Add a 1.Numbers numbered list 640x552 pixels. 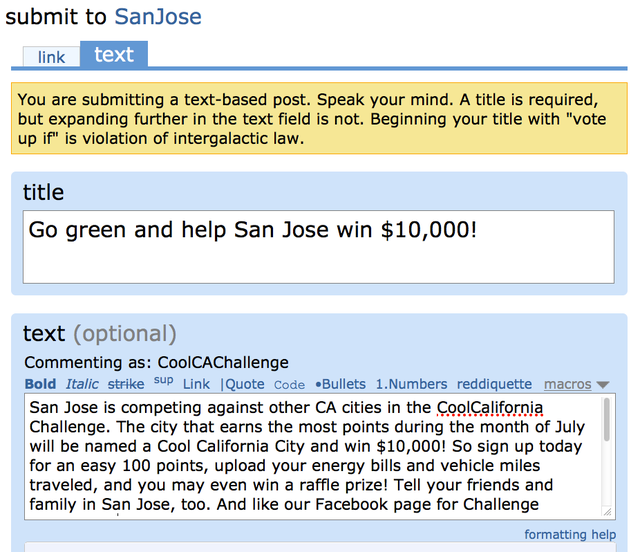[411, 384]
